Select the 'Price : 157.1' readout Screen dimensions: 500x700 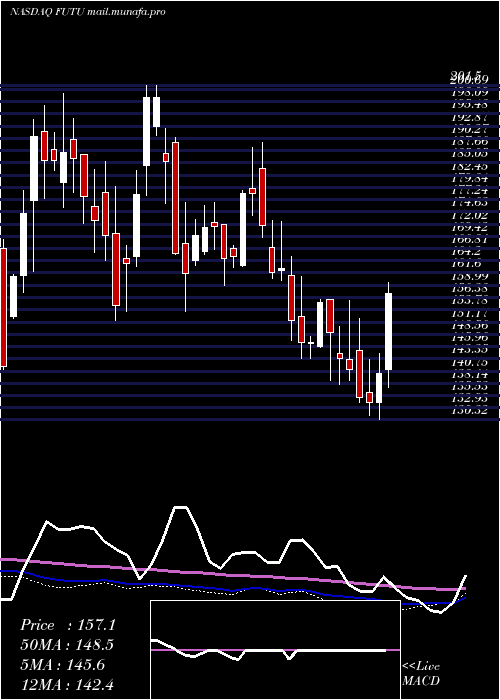pyautogui.click(x=68, y=625)
